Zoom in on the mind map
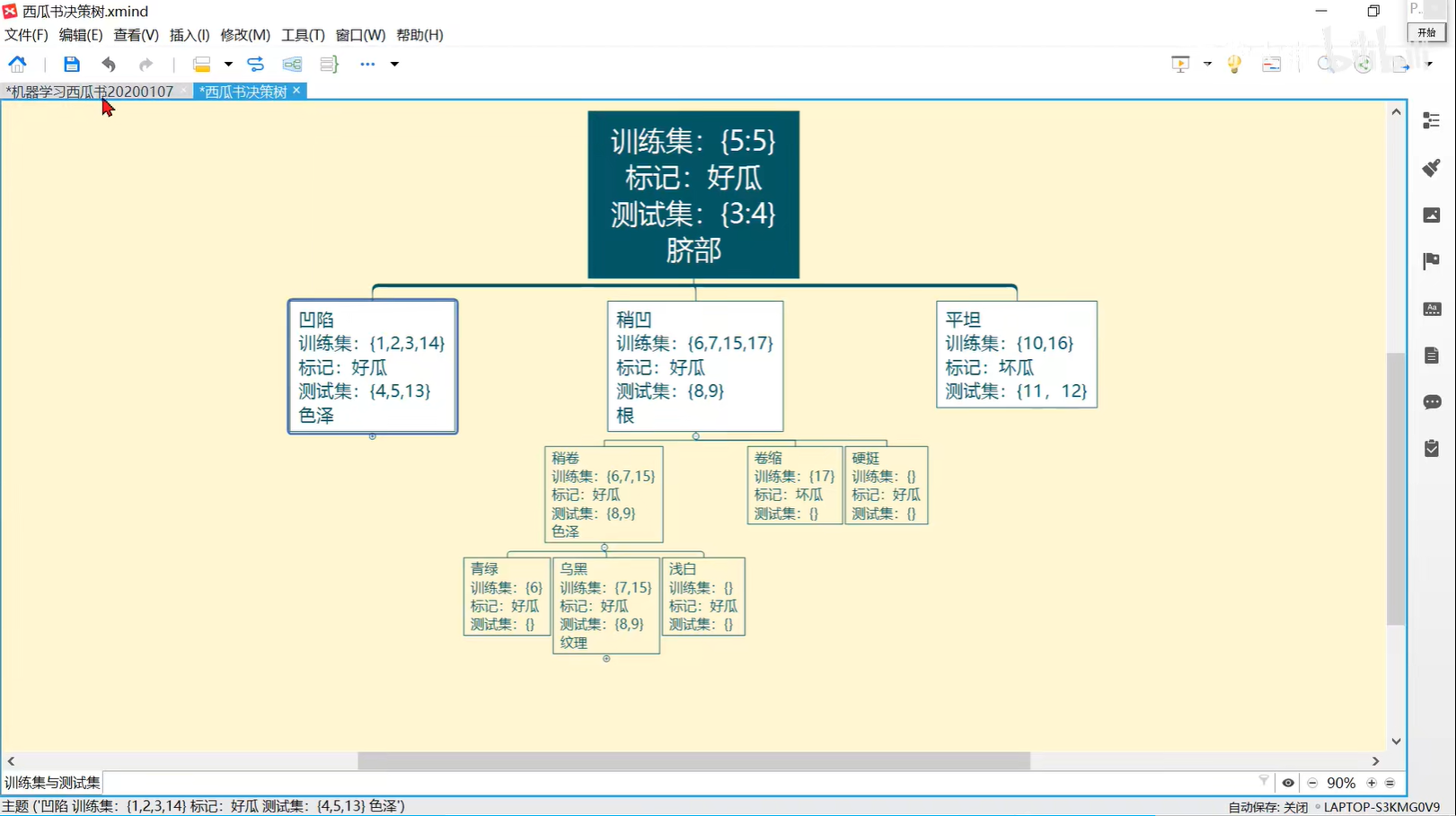This screenshot has height=816, width=1456. (1372, 783)
